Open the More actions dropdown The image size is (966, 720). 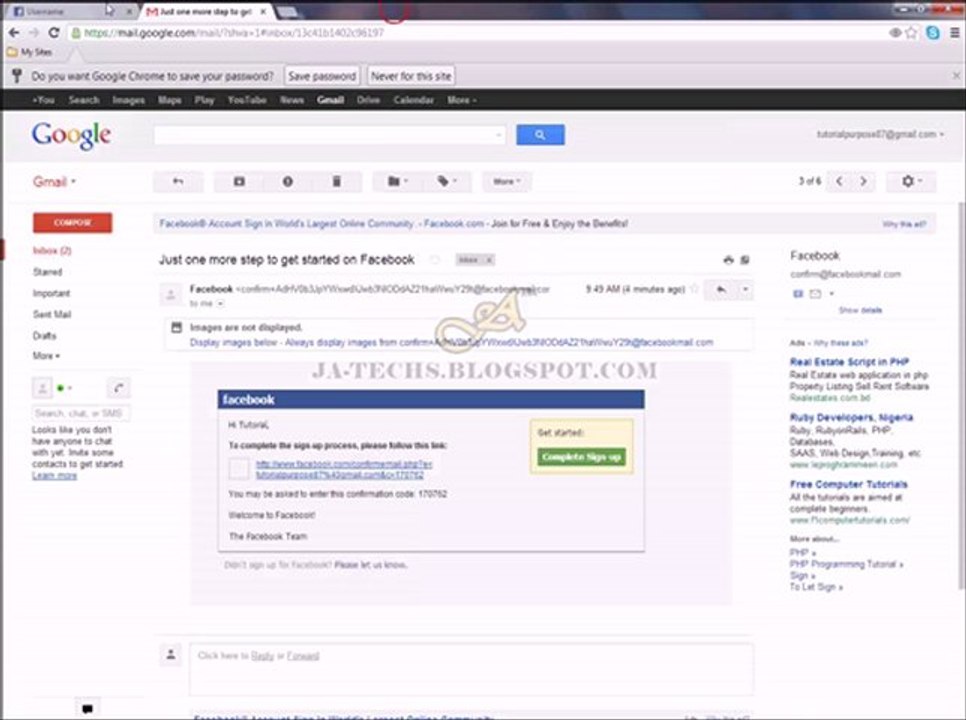(506, 182)
